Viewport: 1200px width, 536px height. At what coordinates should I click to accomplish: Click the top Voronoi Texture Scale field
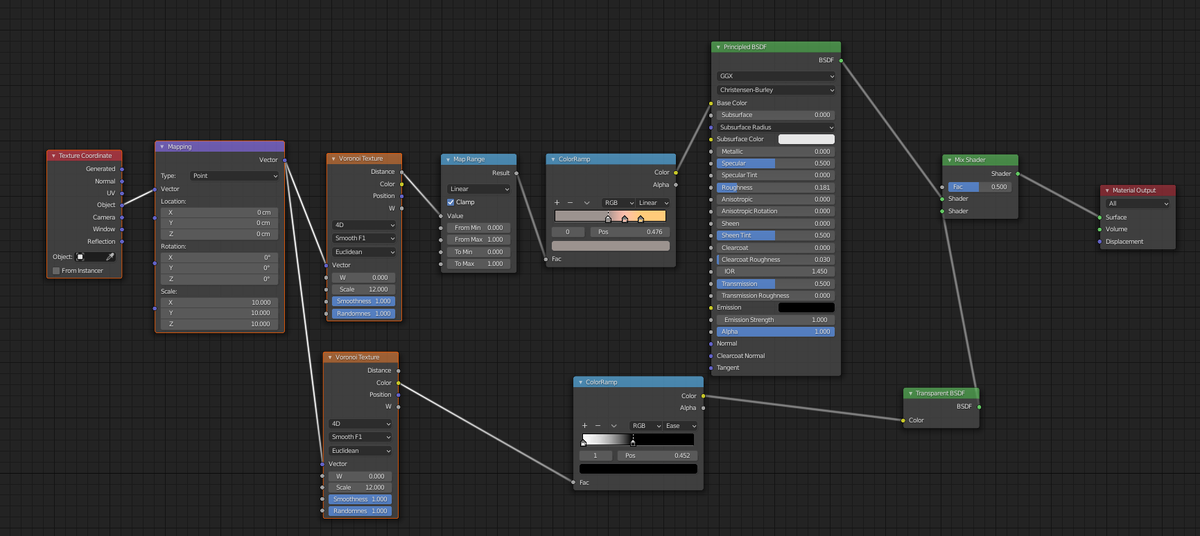pos(362,289)
